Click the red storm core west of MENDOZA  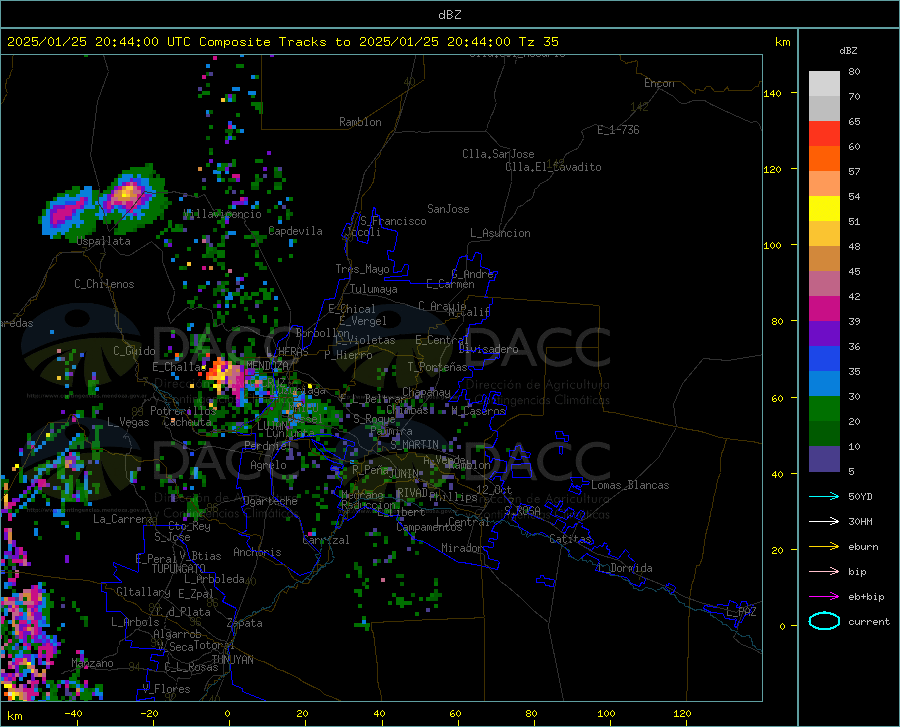coord(218,369)
